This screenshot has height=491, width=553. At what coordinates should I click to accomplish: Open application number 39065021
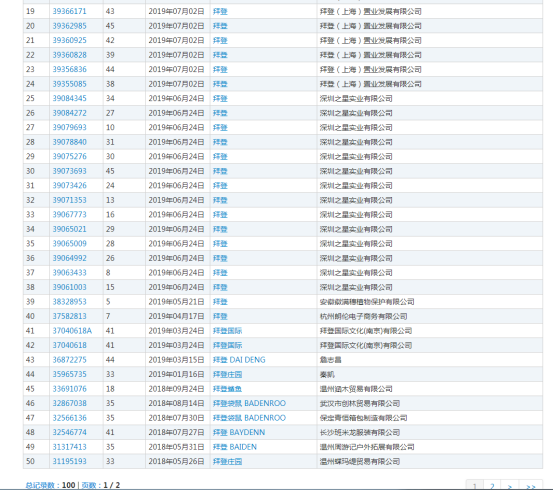[x=69, y=229]
